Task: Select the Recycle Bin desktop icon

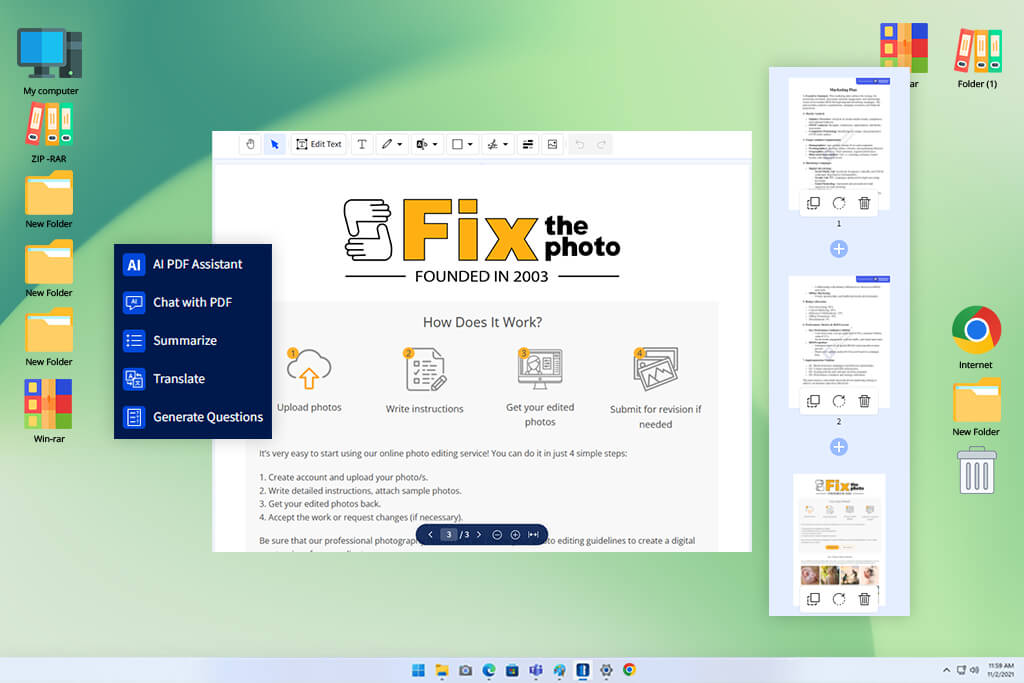Action: coord(976,470)
